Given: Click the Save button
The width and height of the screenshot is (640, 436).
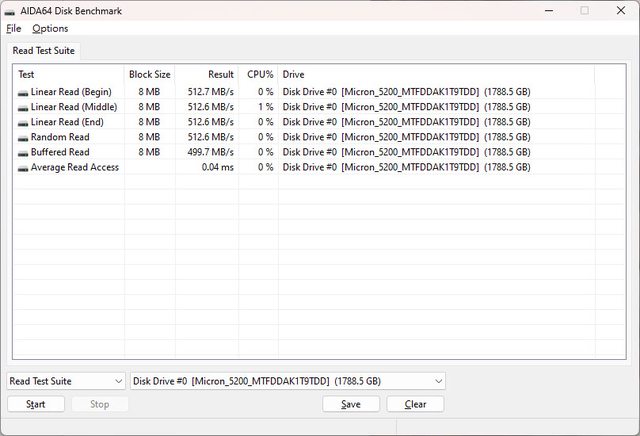Looking at the screenshot, I should pyautogui.click(x=351, y=405).
